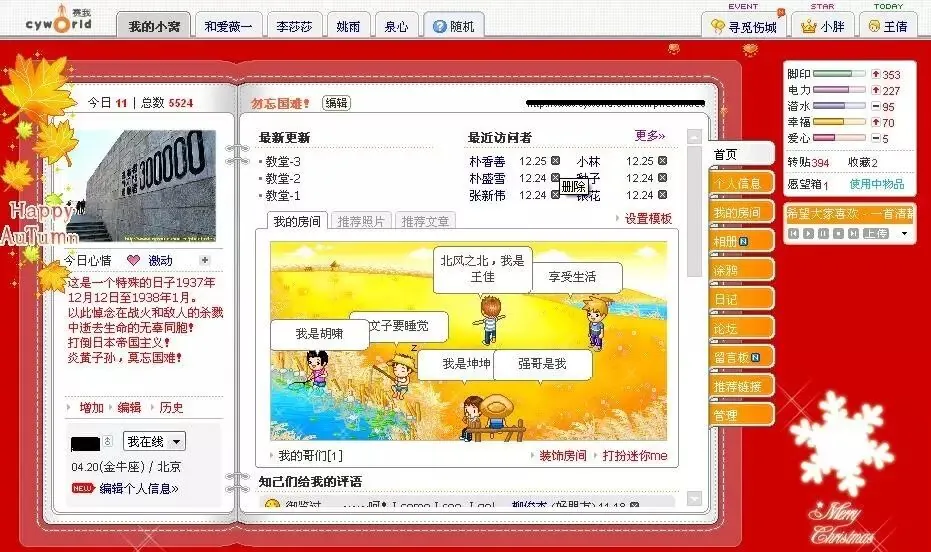Open the EVENT 寻觅伤城 button

point(747,26)
